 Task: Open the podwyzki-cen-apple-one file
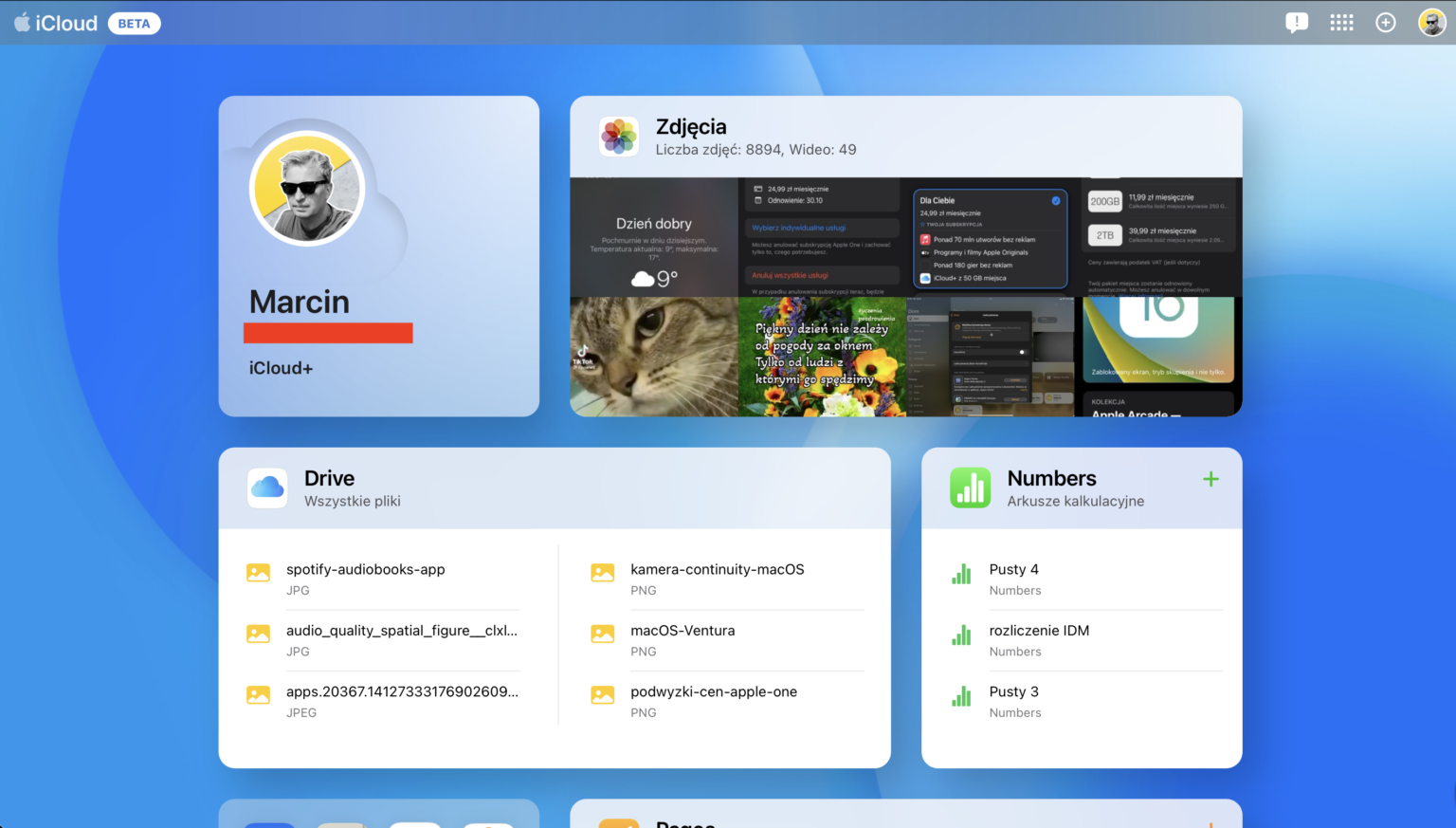[713, 691]
